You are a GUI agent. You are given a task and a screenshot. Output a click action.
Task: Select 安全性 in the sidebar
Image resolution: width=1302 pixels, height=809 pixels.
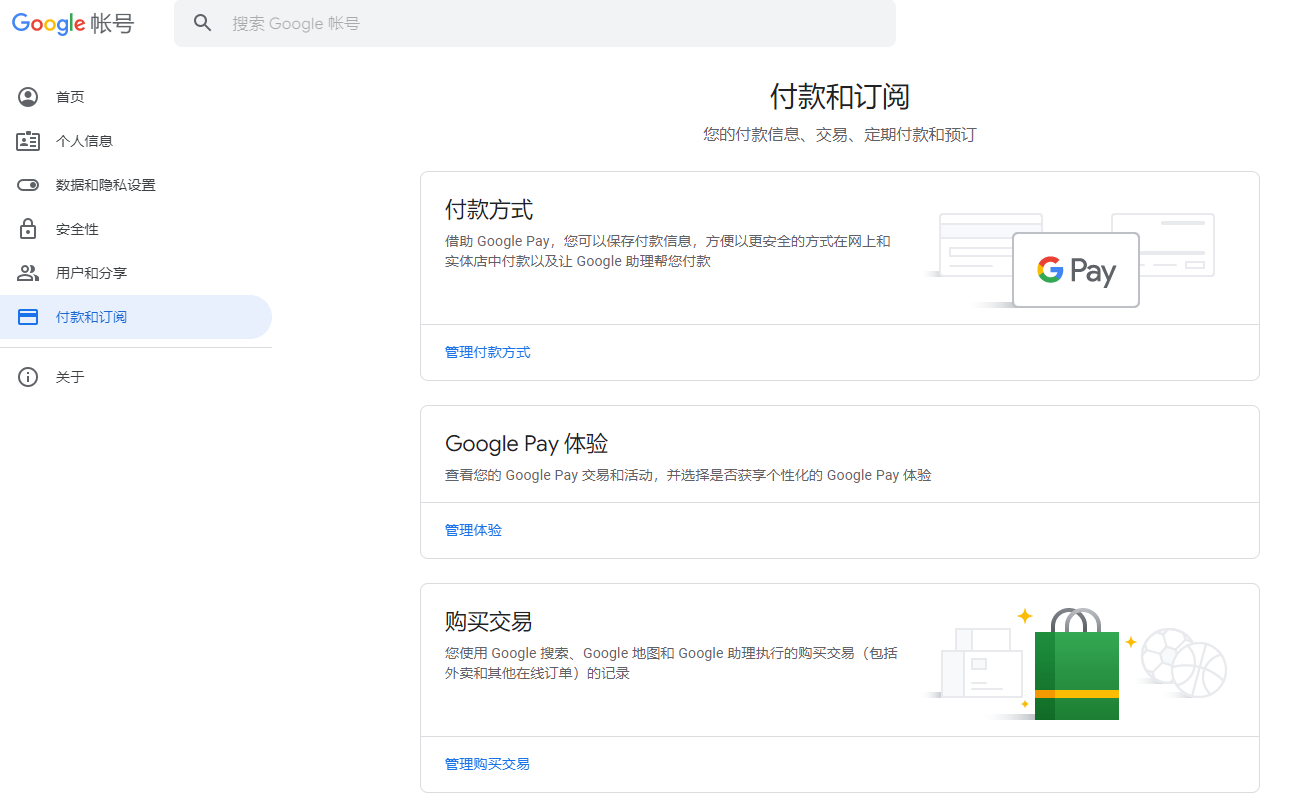[136, 229]
